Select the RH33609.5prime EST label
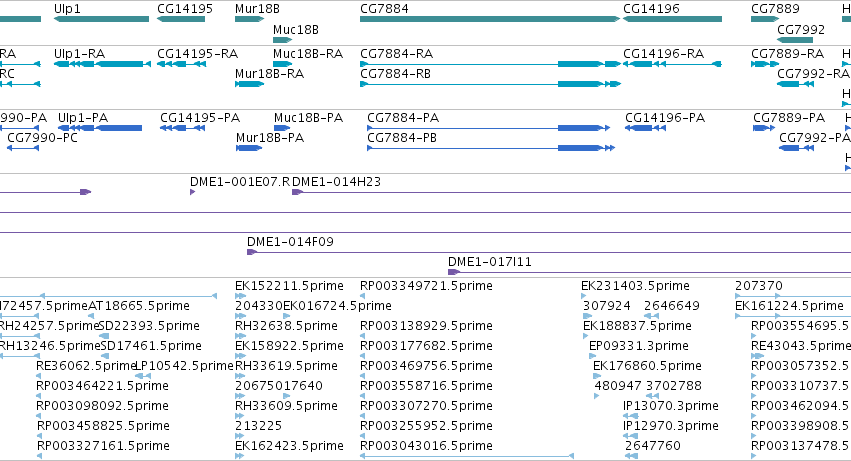Screen dimensions: 851x461 click(287, 406)
